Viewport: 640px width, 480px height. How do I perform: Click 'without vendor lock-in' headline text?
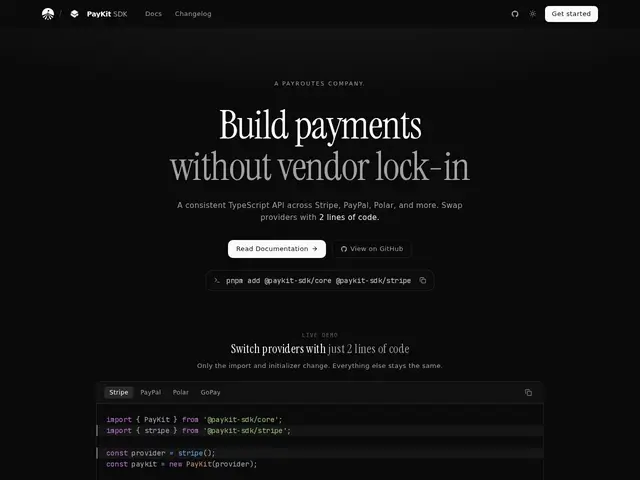(x=320, y=167)
